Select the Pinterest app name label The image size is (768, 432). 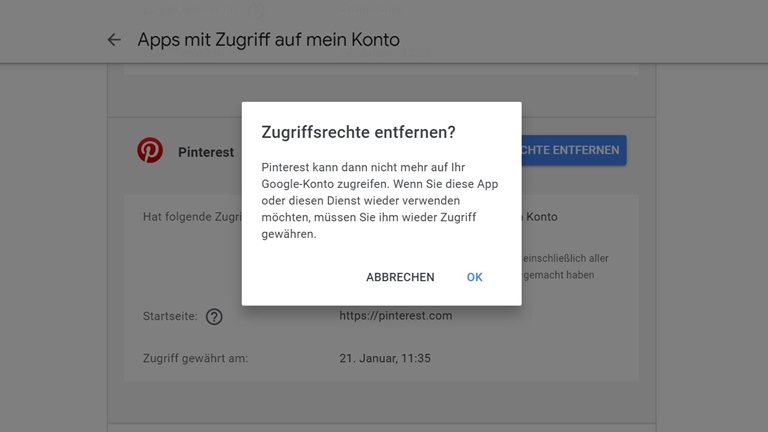(x=206, y=152)
